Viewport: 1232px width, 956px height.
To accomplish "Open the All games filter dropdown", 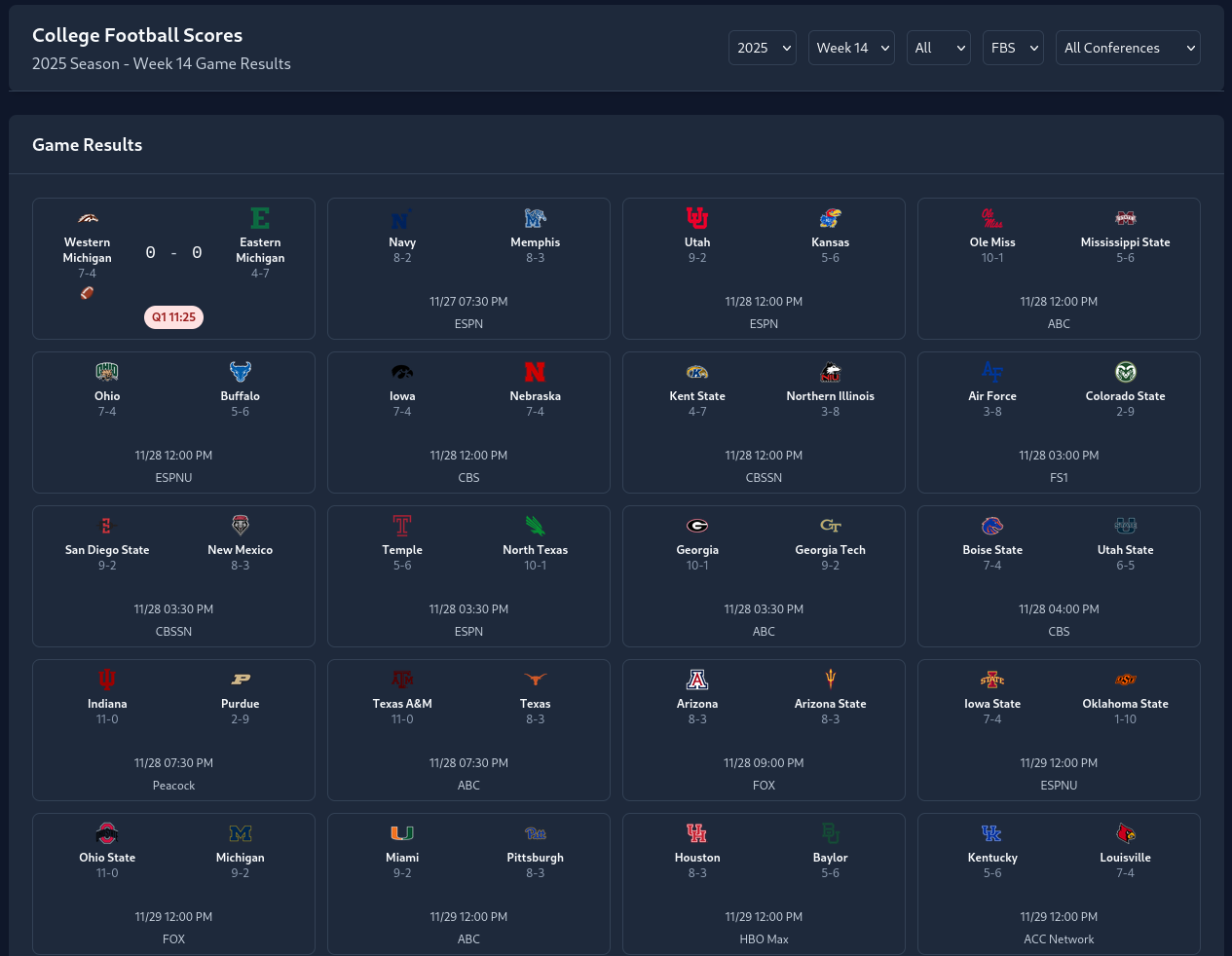I will tap(939, 48).
